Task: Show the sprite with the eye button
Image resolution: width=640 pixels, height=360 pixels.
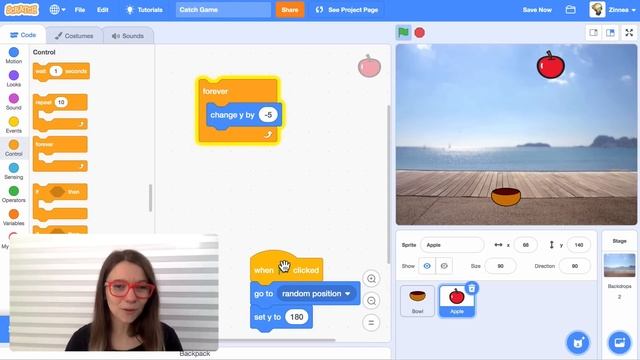Action: [x=427, y=266]
